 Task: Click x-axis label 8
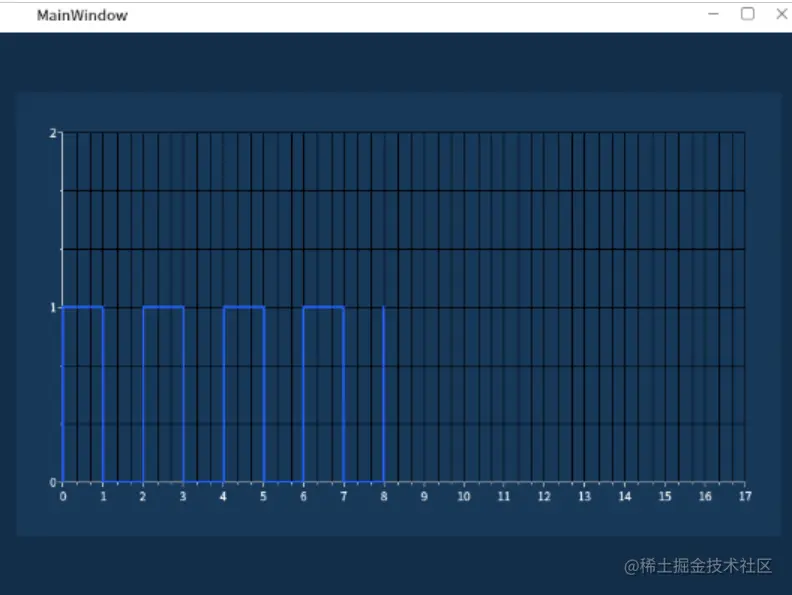(384, 497)
